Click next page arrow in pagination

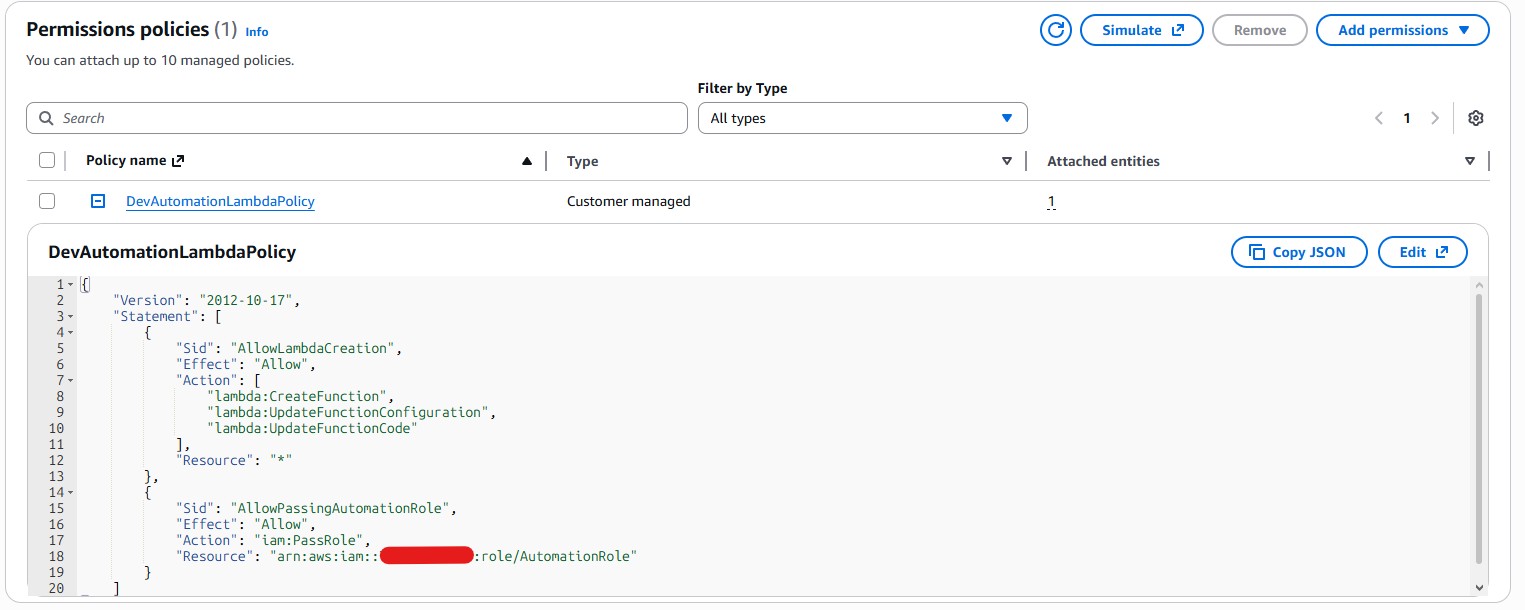[1435, 118]
